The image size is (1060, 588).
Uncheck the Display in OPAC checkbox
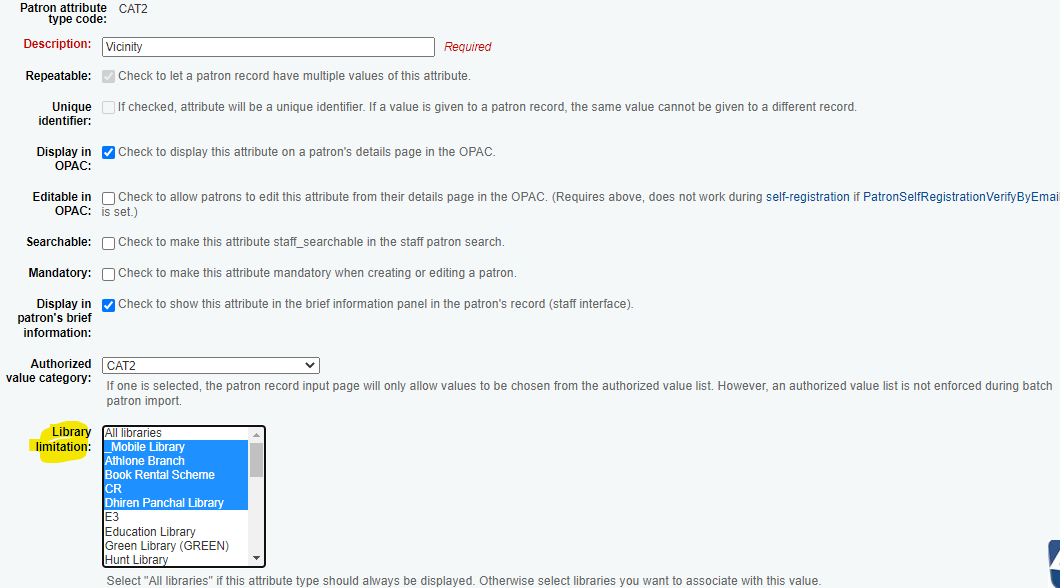108,152
